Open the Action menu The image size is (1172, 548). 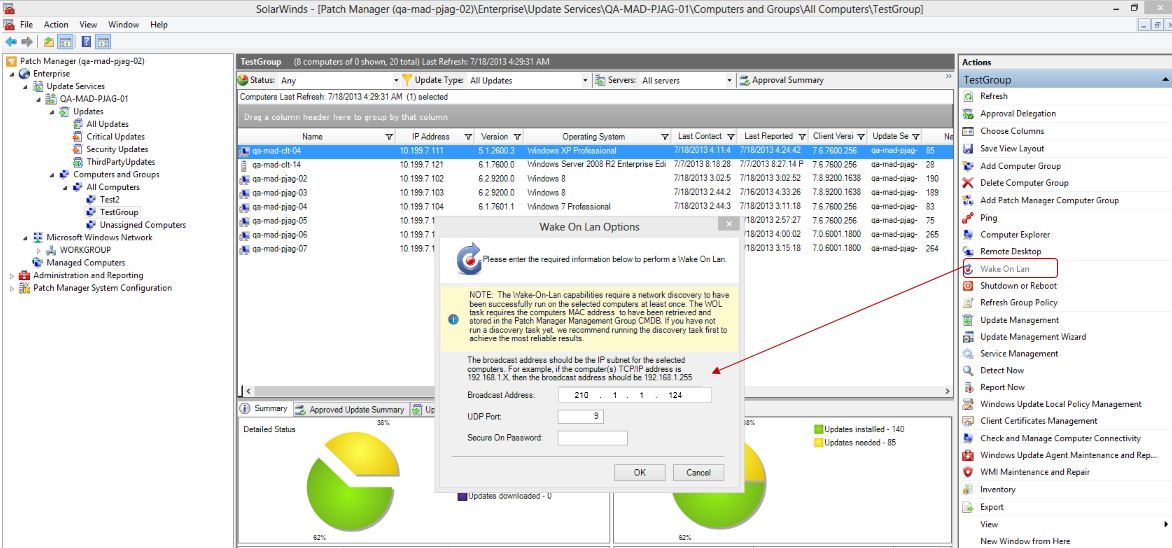(x=56, y=25)
